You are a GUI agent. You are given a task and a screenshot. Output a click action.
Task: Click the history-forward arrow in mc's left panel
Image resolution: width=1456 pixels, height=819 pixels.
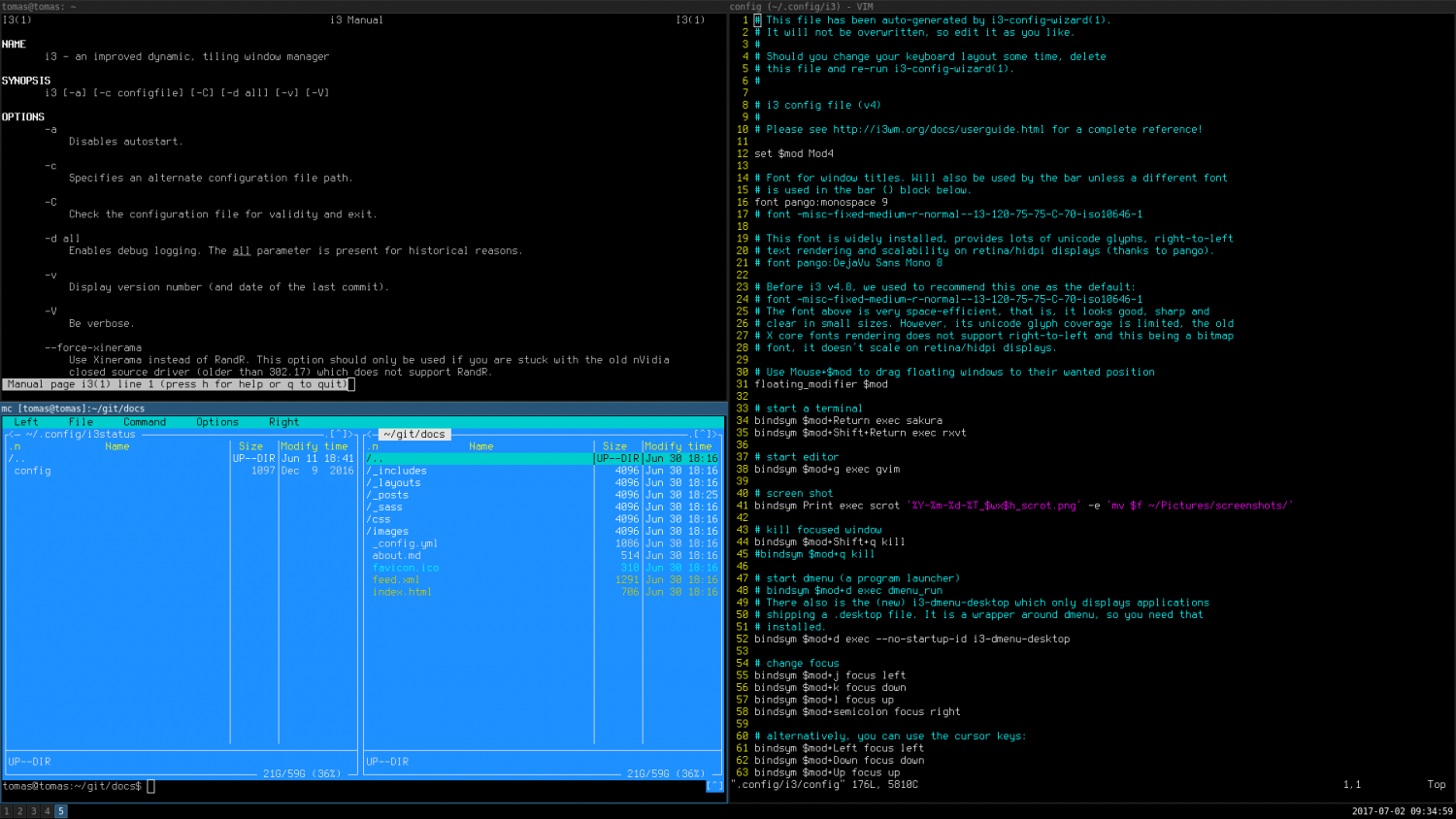click(x=350, y=435)
